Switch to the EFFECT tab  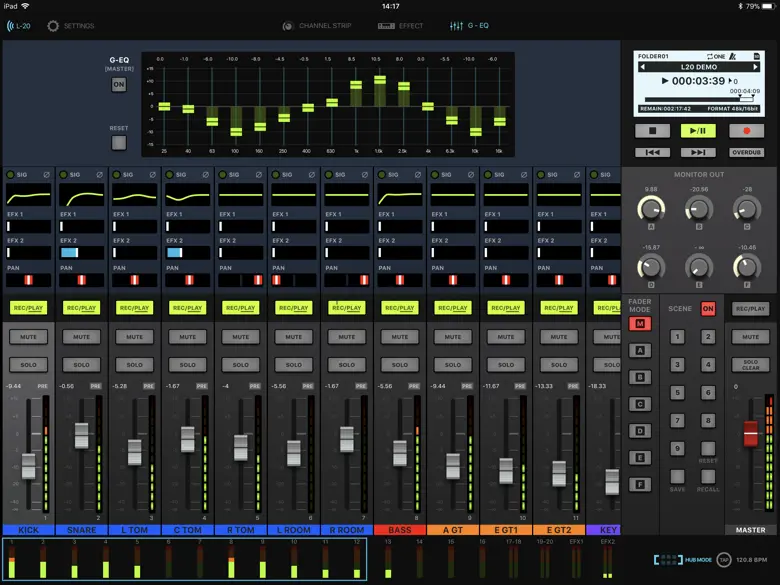click(x=401, y=26)
